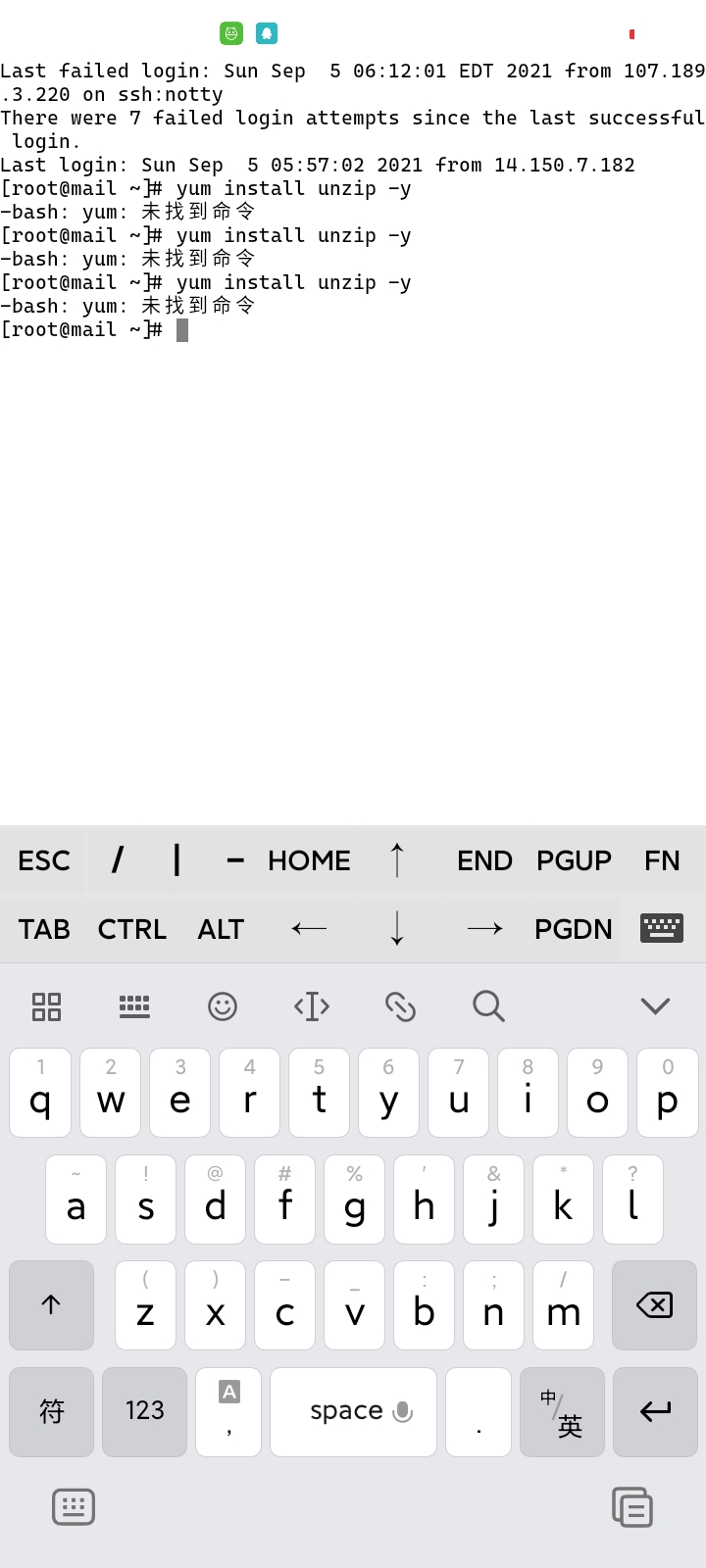Screen dimensions: 706x1568
Task: Tap the search magnifier icon
Action: coord(488,1006)
